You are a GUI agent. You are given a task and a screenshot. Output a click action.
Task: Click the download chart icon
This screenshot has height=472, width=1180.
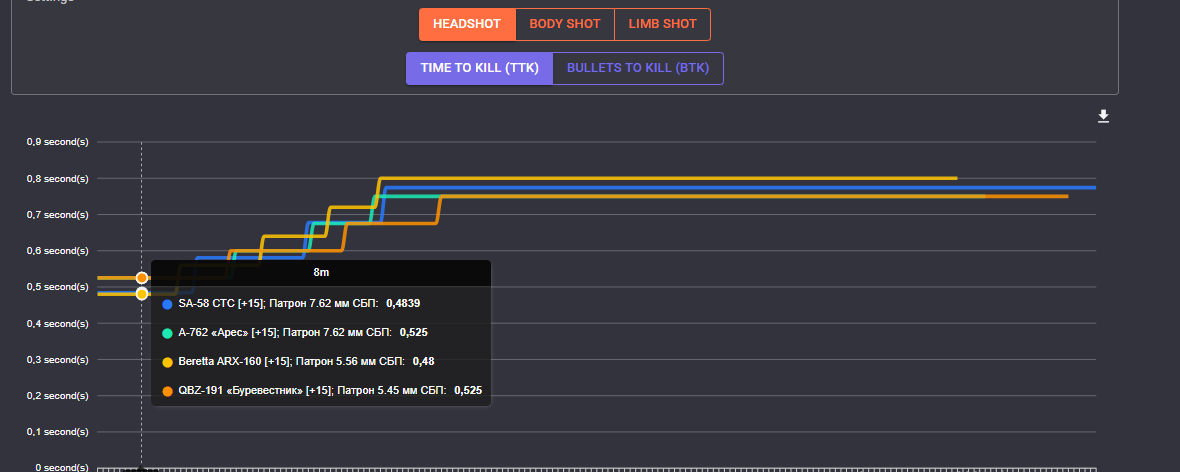[x=1103, y=117]
